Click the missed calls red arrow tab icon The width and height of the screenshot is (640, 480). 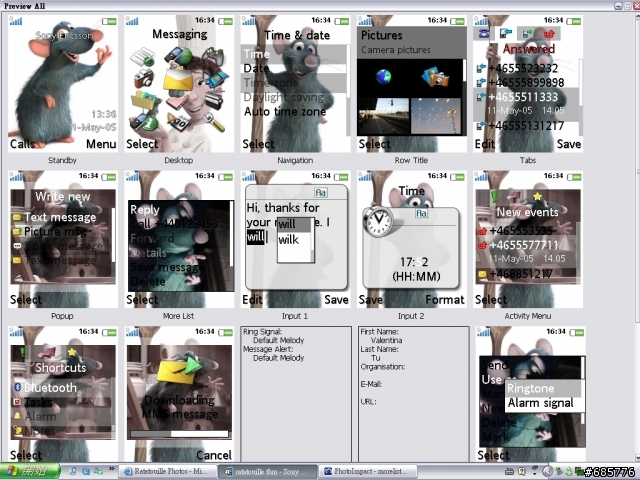pos(549,34)
